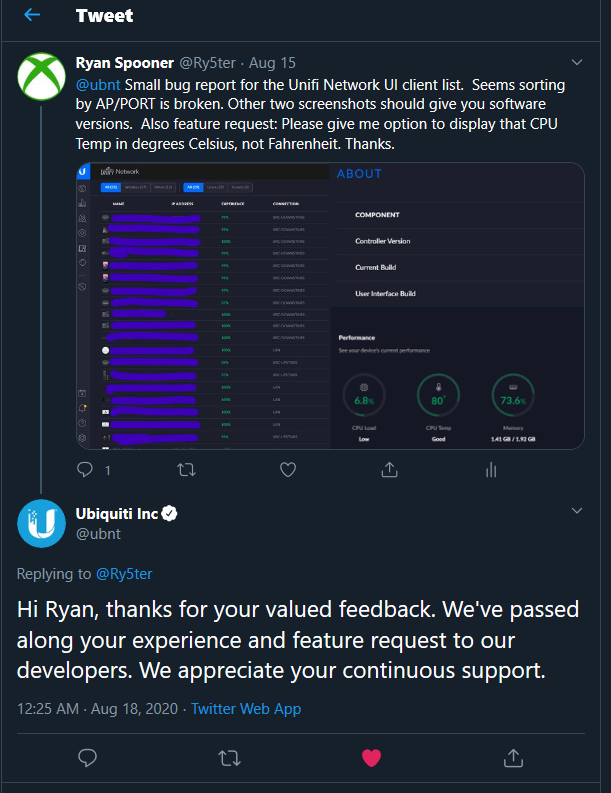The image size is (611, 793).
Task: Open the attached Unifi Network screenshot
Action: (x=203, y=305)
